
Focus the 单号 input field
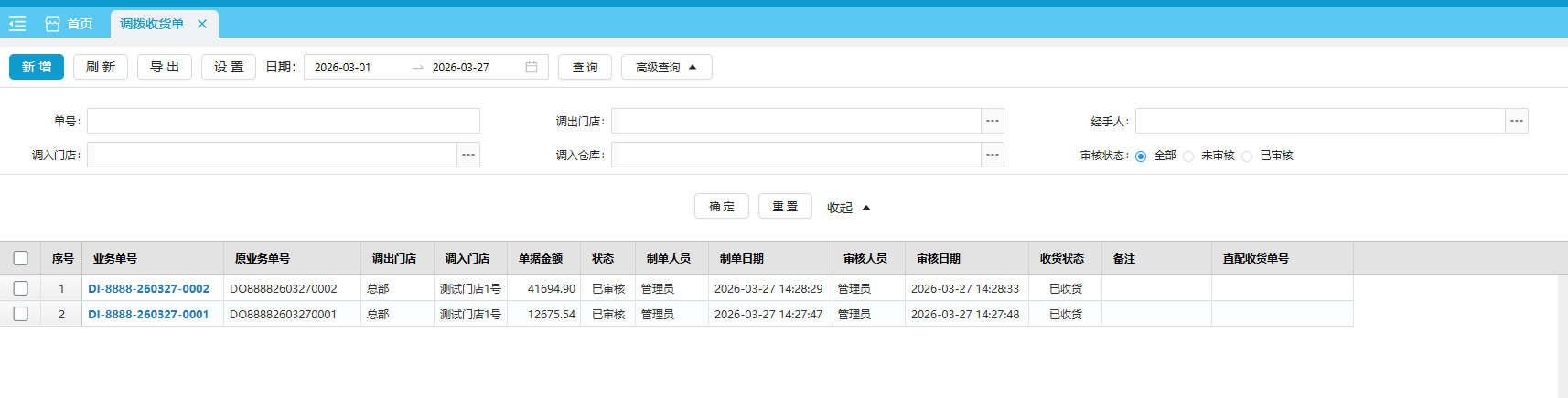pos(284,121)
